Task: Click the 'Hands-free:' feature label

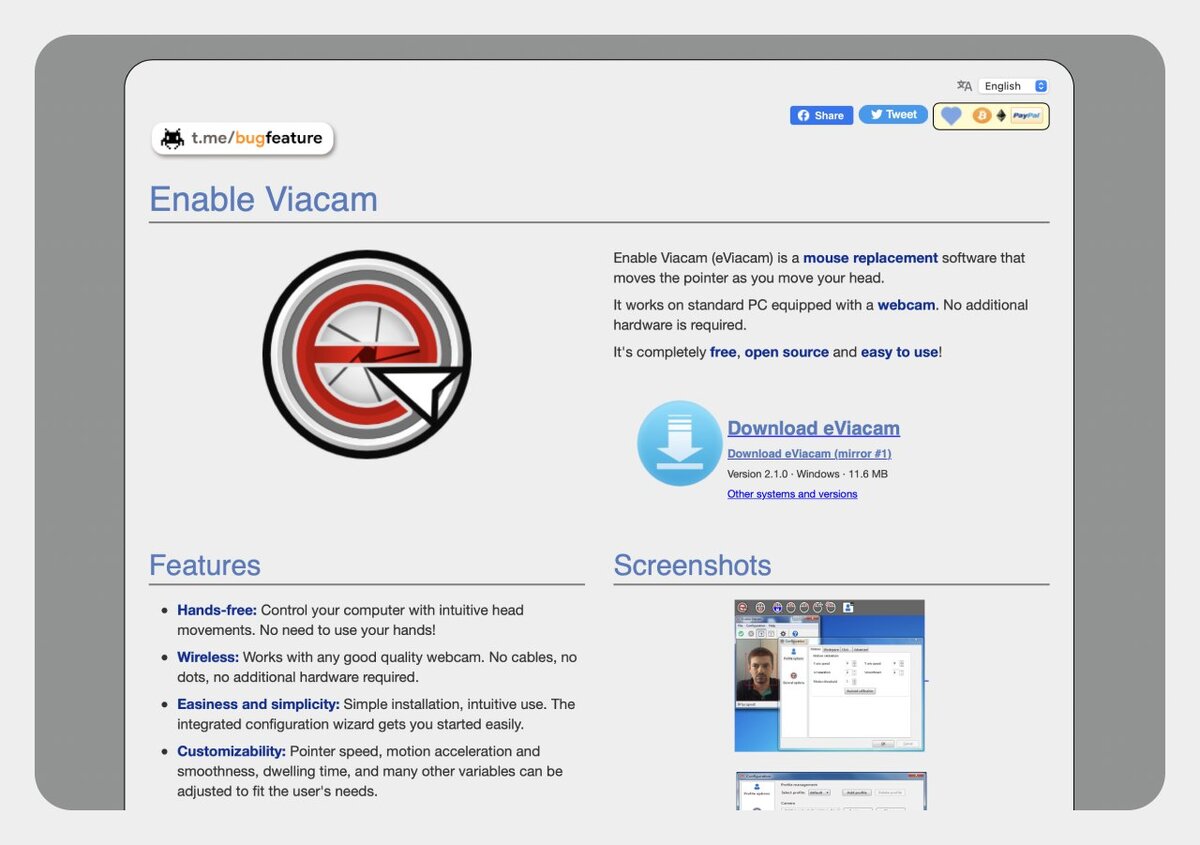Action: [x=217, y=610]
